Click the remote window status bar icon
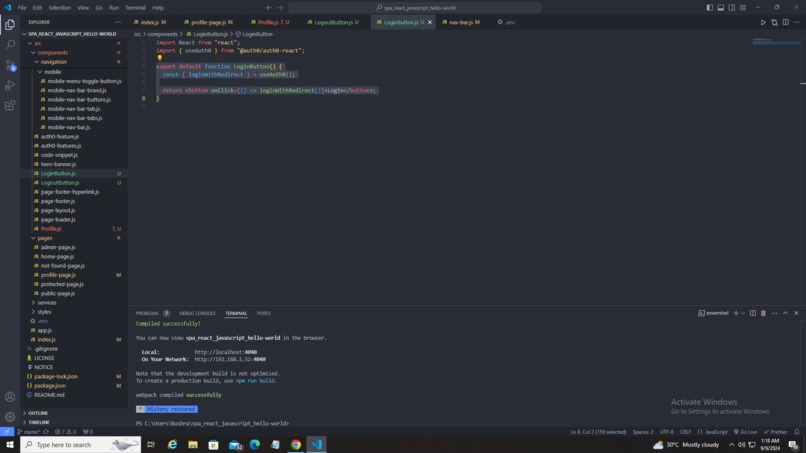Viewport: 806px width, 453px height. click(7, 432)
